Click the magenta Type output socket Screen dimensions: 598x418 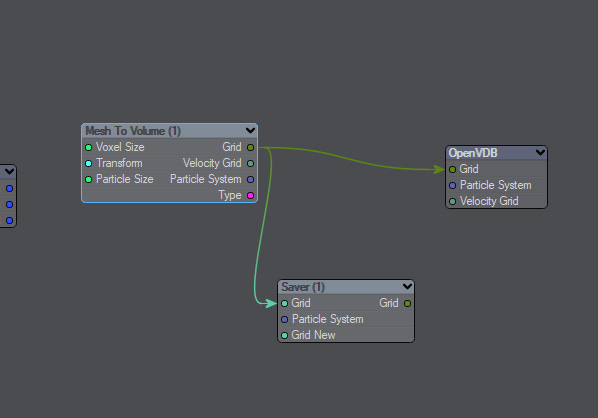pos(250,195)
